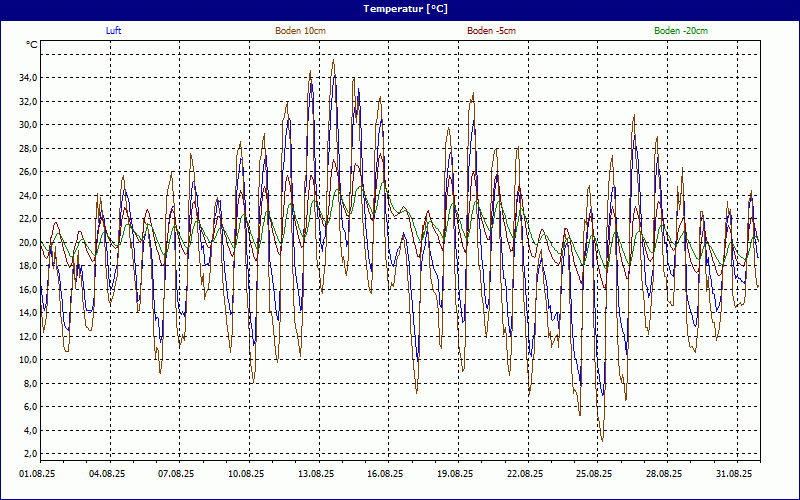The image size is (800, 500).
Task: Click the 13.08.25 date label
Action: (x=315, y=474)
